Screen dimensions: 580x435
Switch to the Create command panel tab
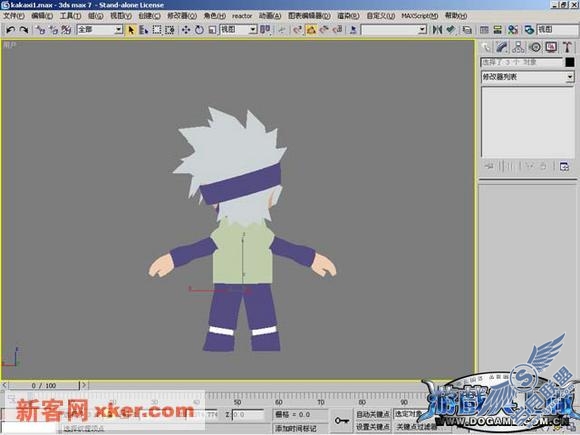click(x=486, y=47)
